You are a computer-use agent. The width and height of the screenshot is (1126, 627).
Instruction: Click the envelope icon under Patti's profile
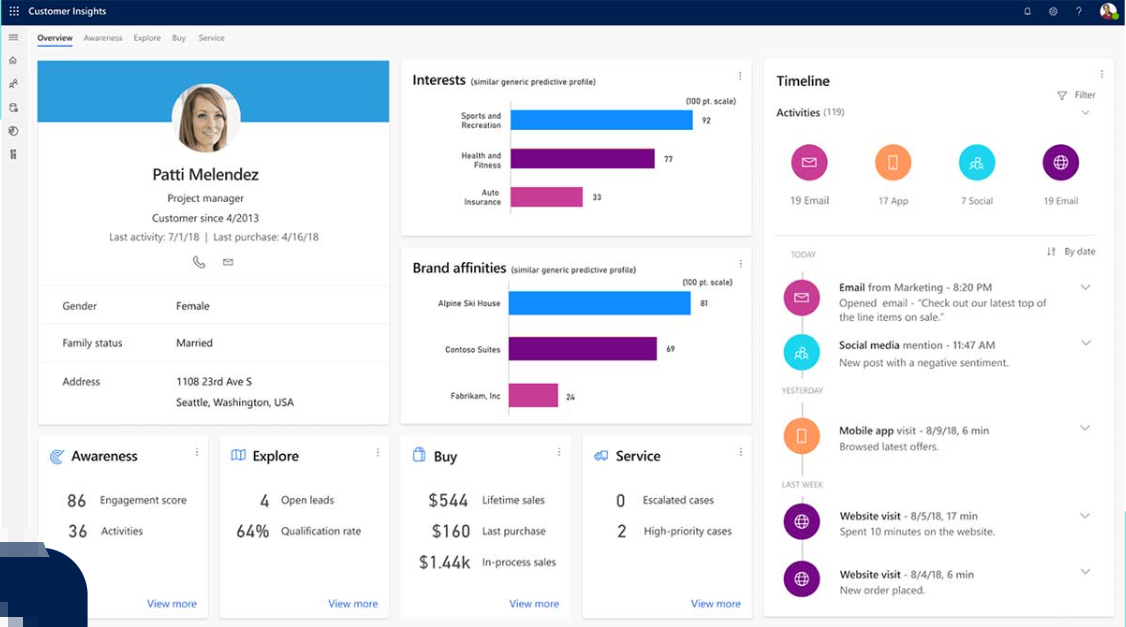point(228,262)
